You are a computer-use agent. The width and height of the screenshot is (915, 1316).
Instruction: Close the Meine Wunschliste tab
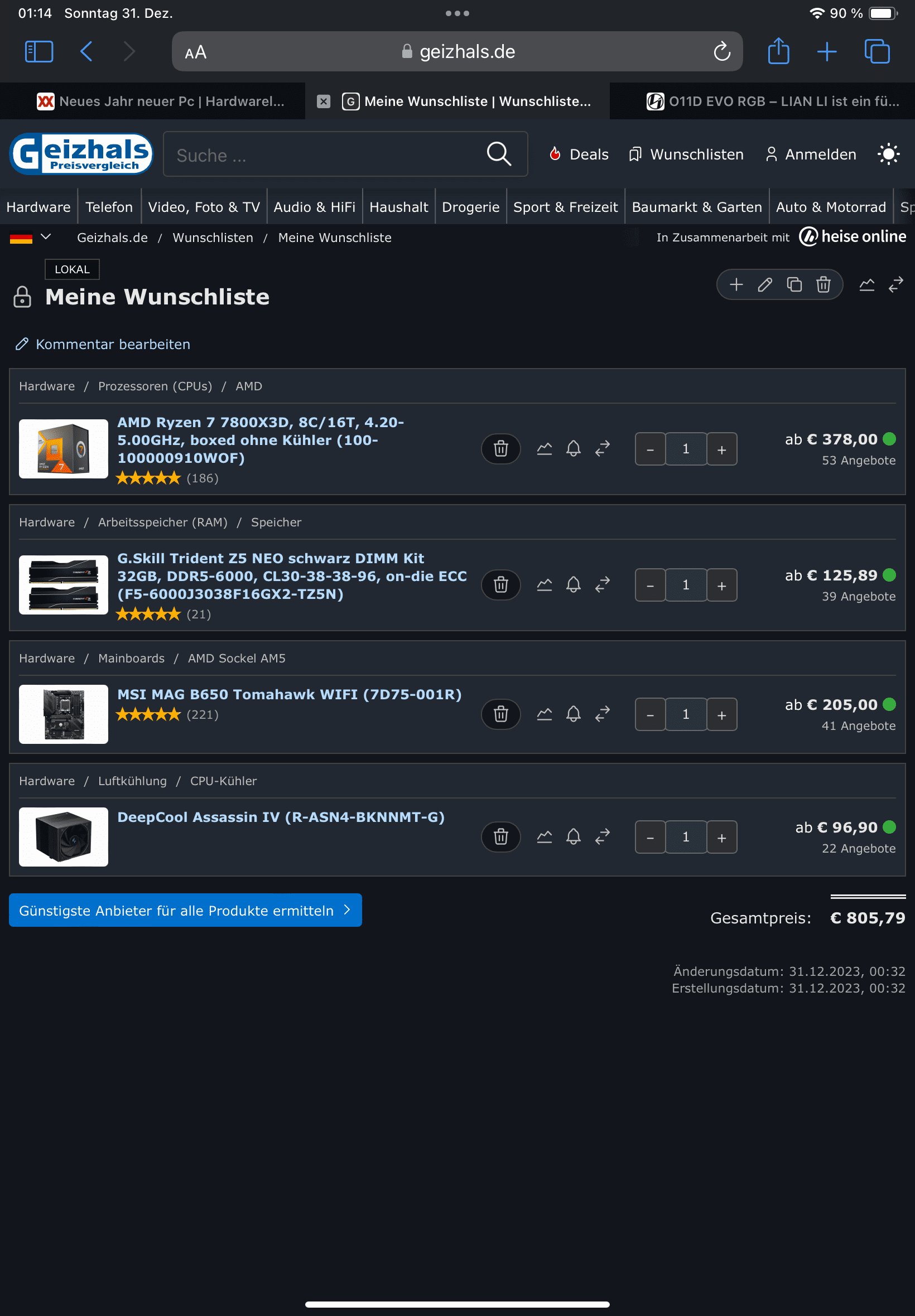[324, 101]
